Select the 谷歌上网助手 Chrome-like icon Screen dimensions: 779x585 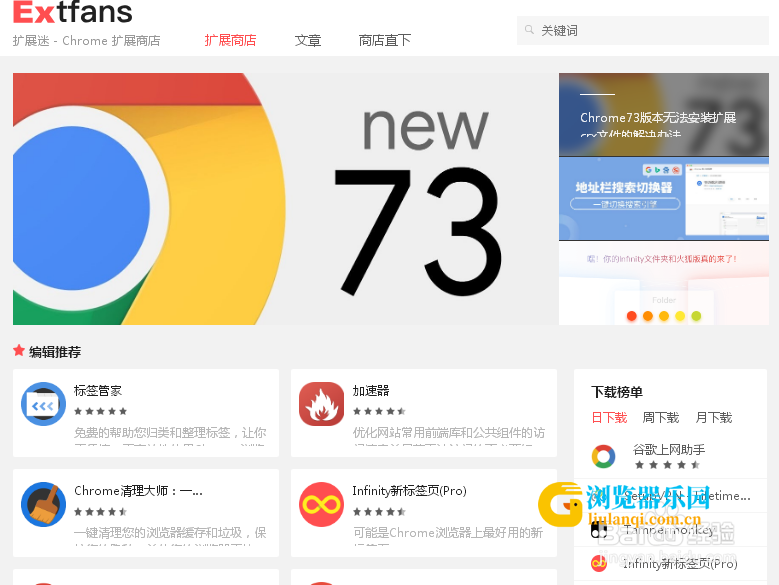(x=603, y=456)
